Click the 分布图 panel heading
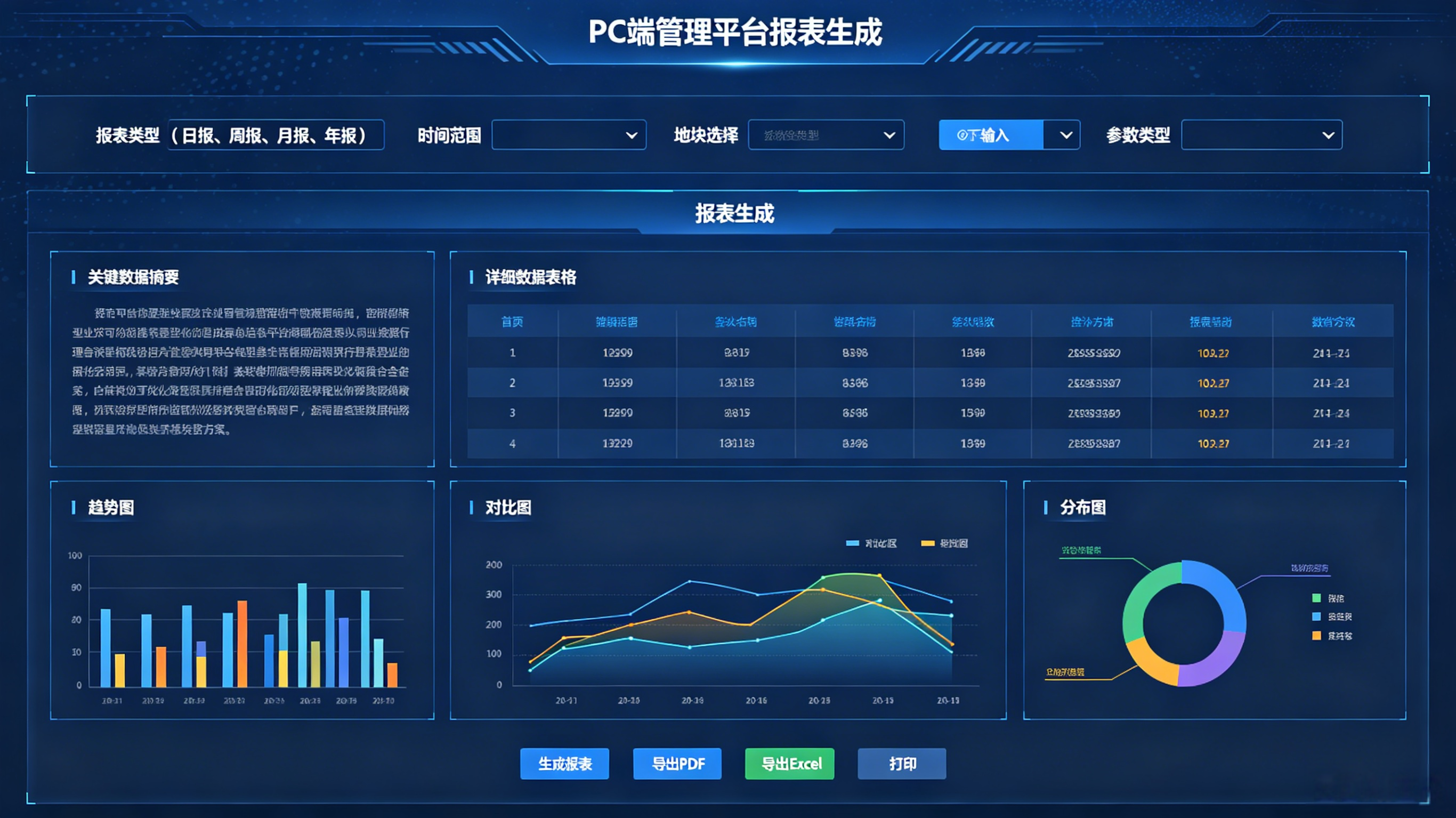The height and width of the screenshot is (818, 1456). coord(1082,508)
